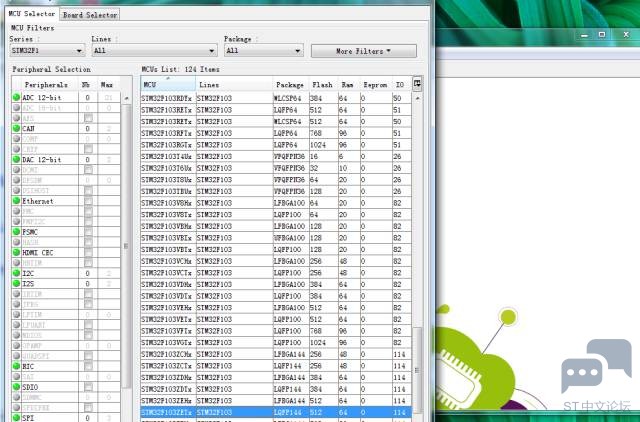Click the green dot for RTC
The image size is (640, 422).
pos(16,366)
